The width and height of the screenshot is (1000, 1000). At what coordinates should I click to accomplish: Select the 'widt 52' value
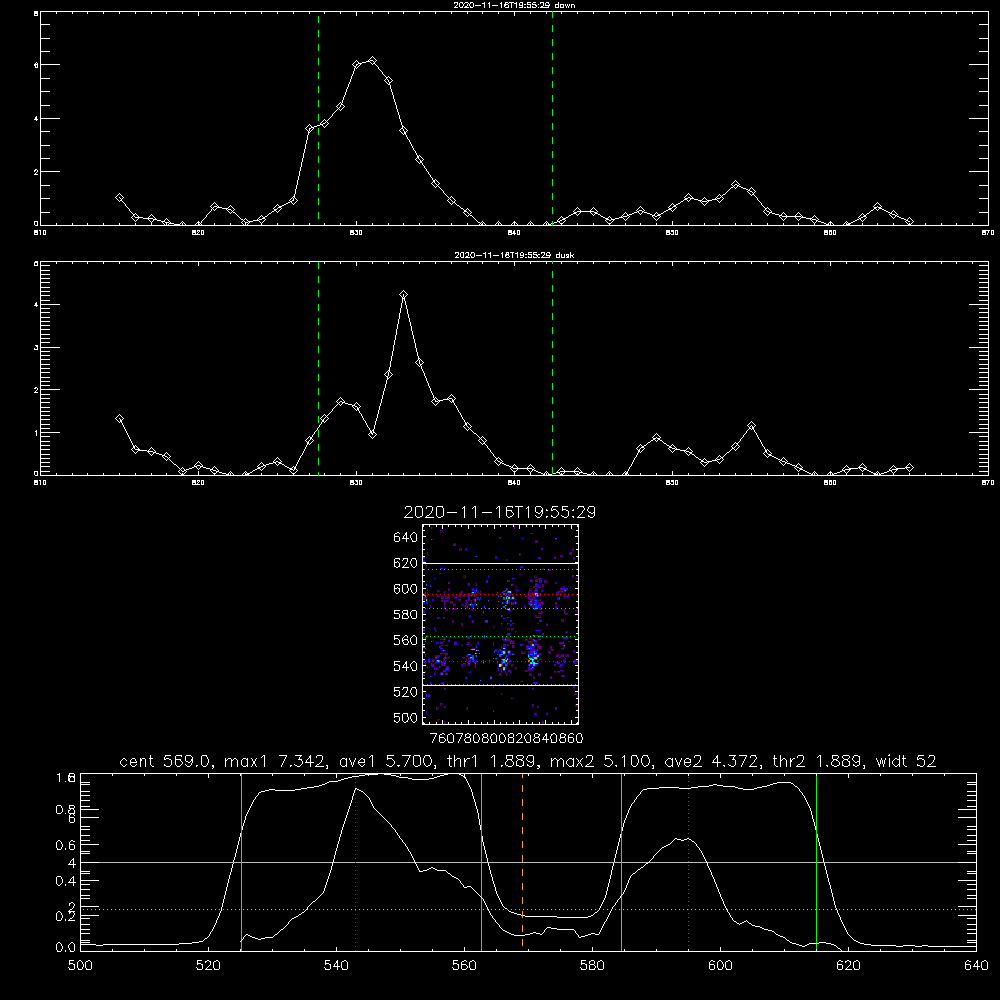906,761
